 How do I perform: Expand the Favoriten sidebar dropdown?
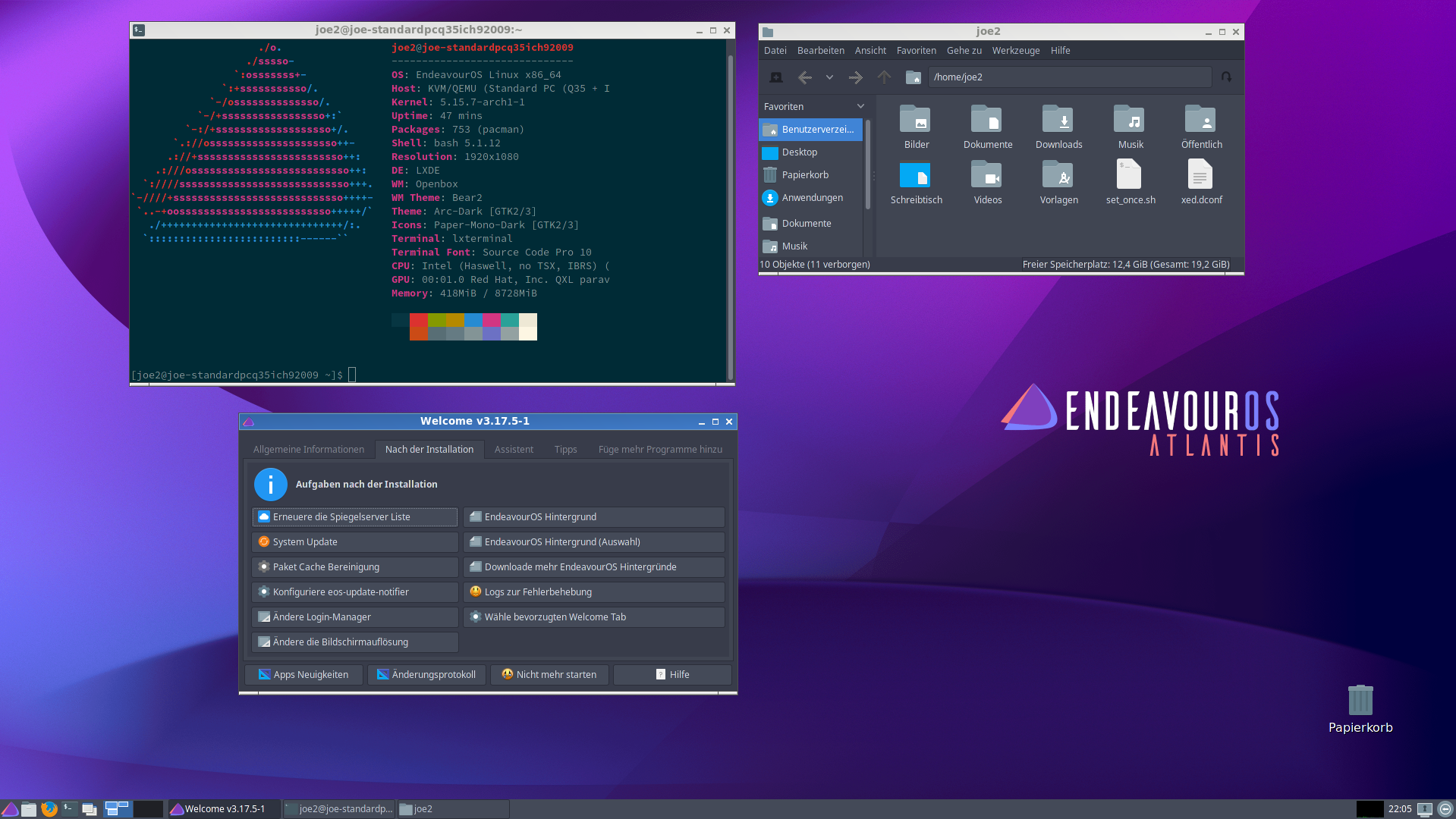[860, 107]
